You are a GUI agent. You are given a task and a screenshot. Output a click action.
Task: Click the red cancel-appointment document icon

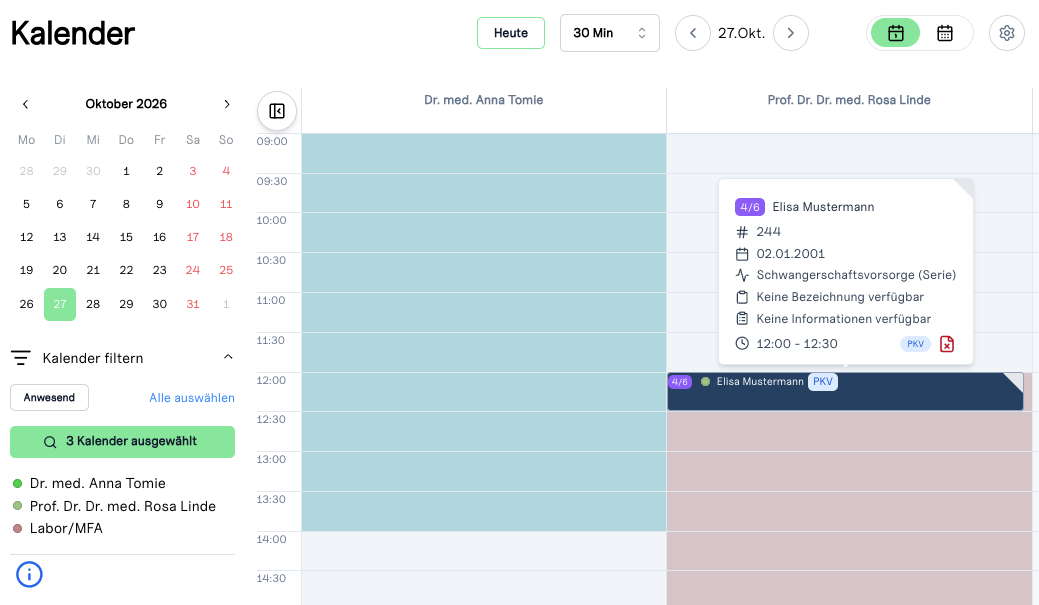point(947,344)
